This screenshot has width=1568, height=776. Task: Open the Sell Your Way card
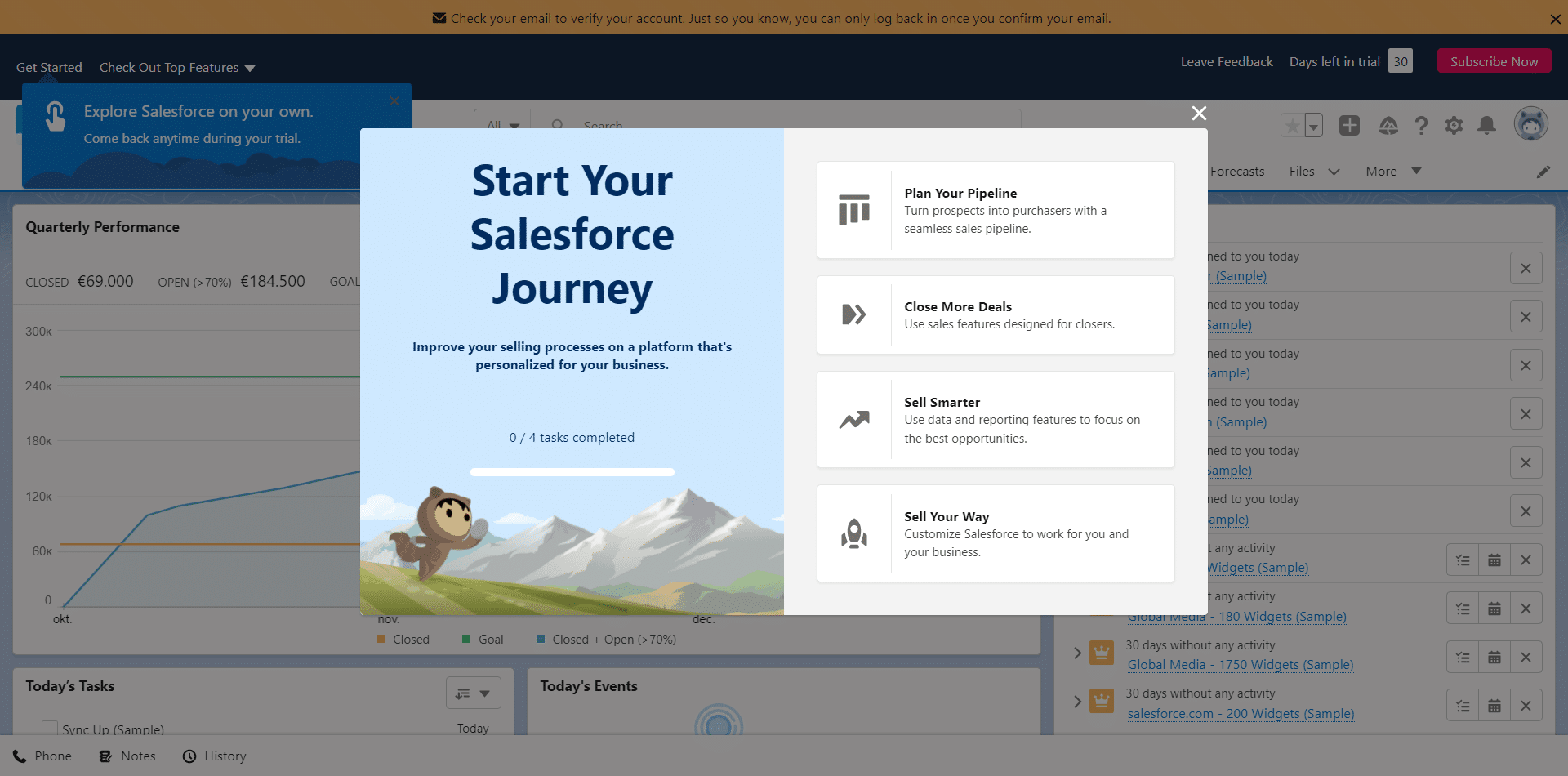(996, 533)
